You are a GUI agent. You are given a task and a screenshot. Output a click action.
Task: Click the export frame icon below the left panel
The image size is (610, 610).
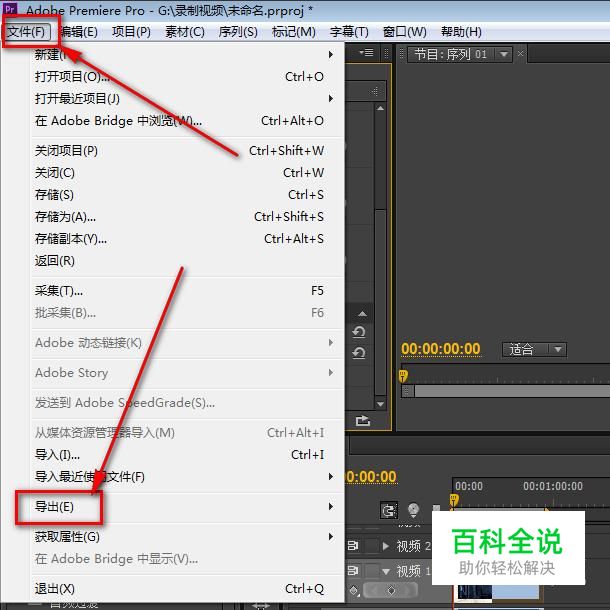coord(363,420)
